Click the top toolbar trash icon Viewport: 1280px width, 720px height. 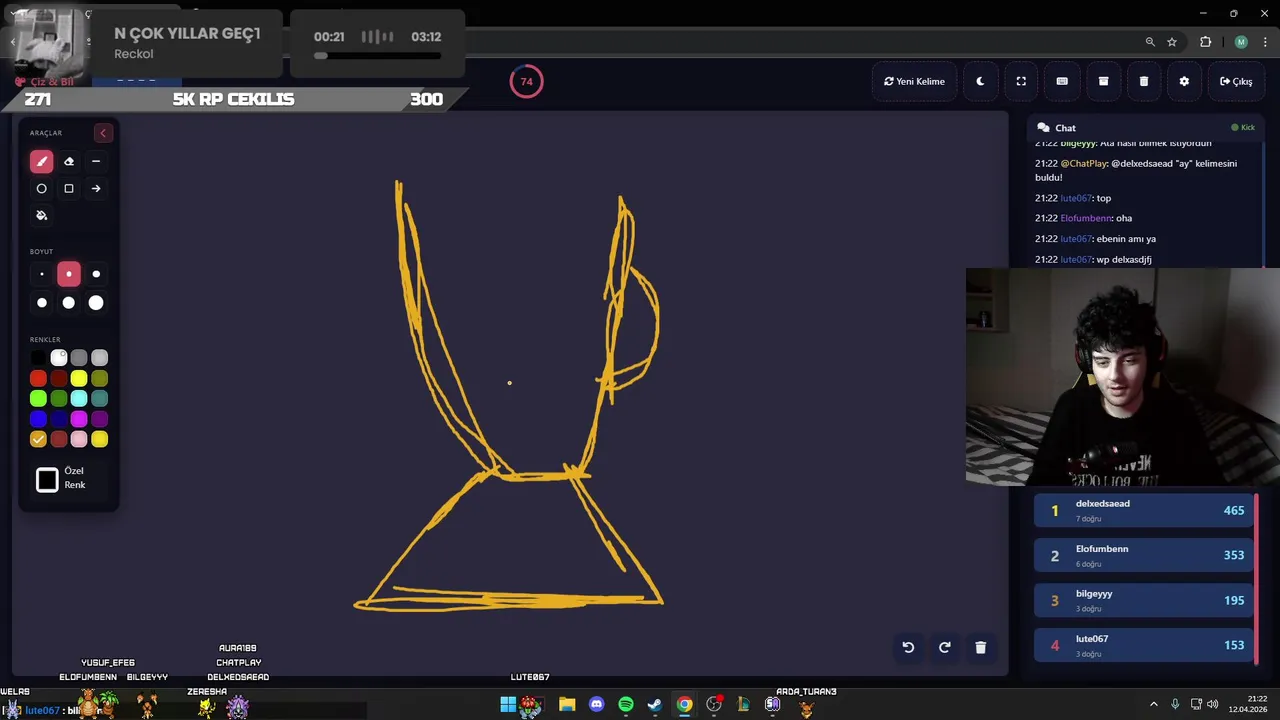(x=1144, y=81)
